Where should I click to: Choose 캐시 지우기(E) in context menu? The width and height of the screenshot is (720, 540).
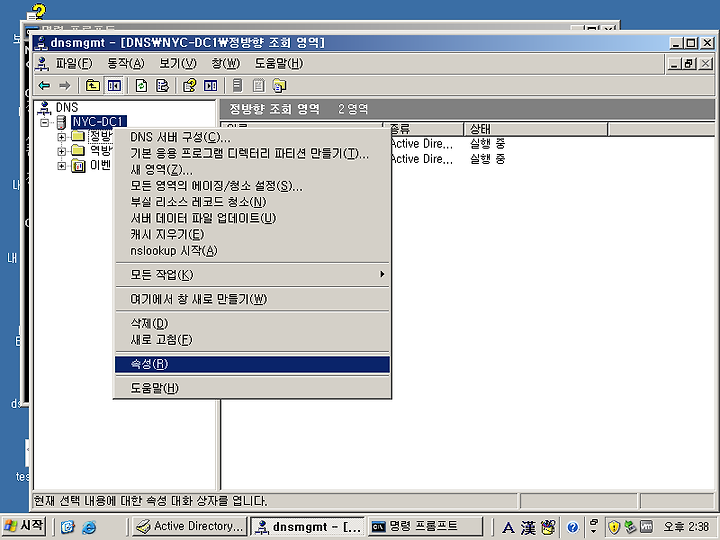point(252,235)
